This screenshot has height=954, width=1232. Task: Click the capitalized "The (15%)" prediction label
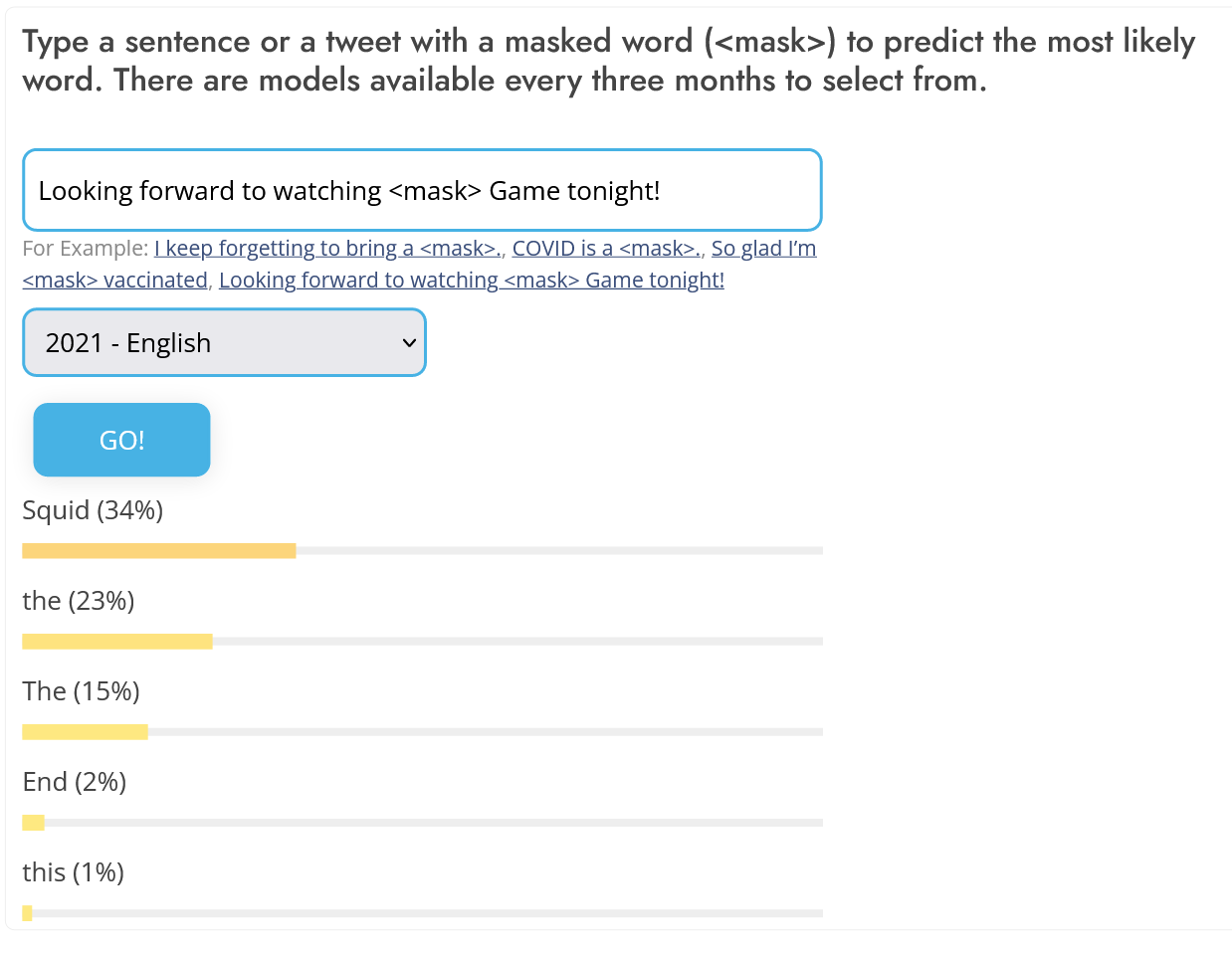[x=81, y=691]
